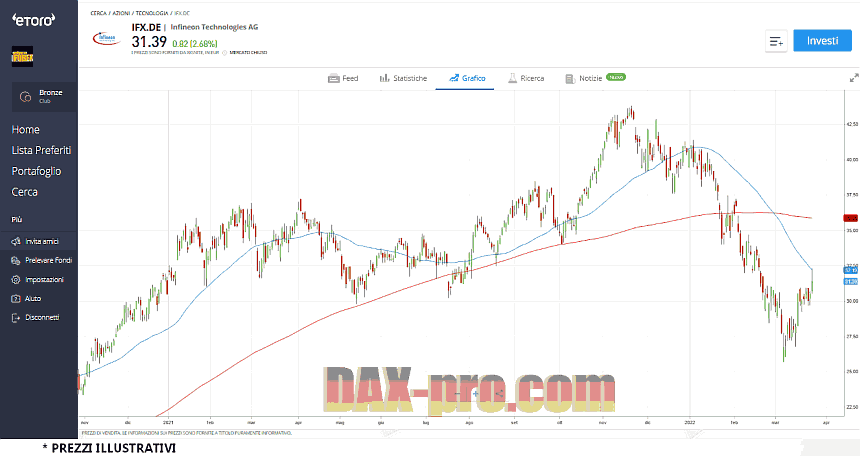860x456 pixels.
Task: Open Impostazioni settings gear item
Action: [37, 280]
